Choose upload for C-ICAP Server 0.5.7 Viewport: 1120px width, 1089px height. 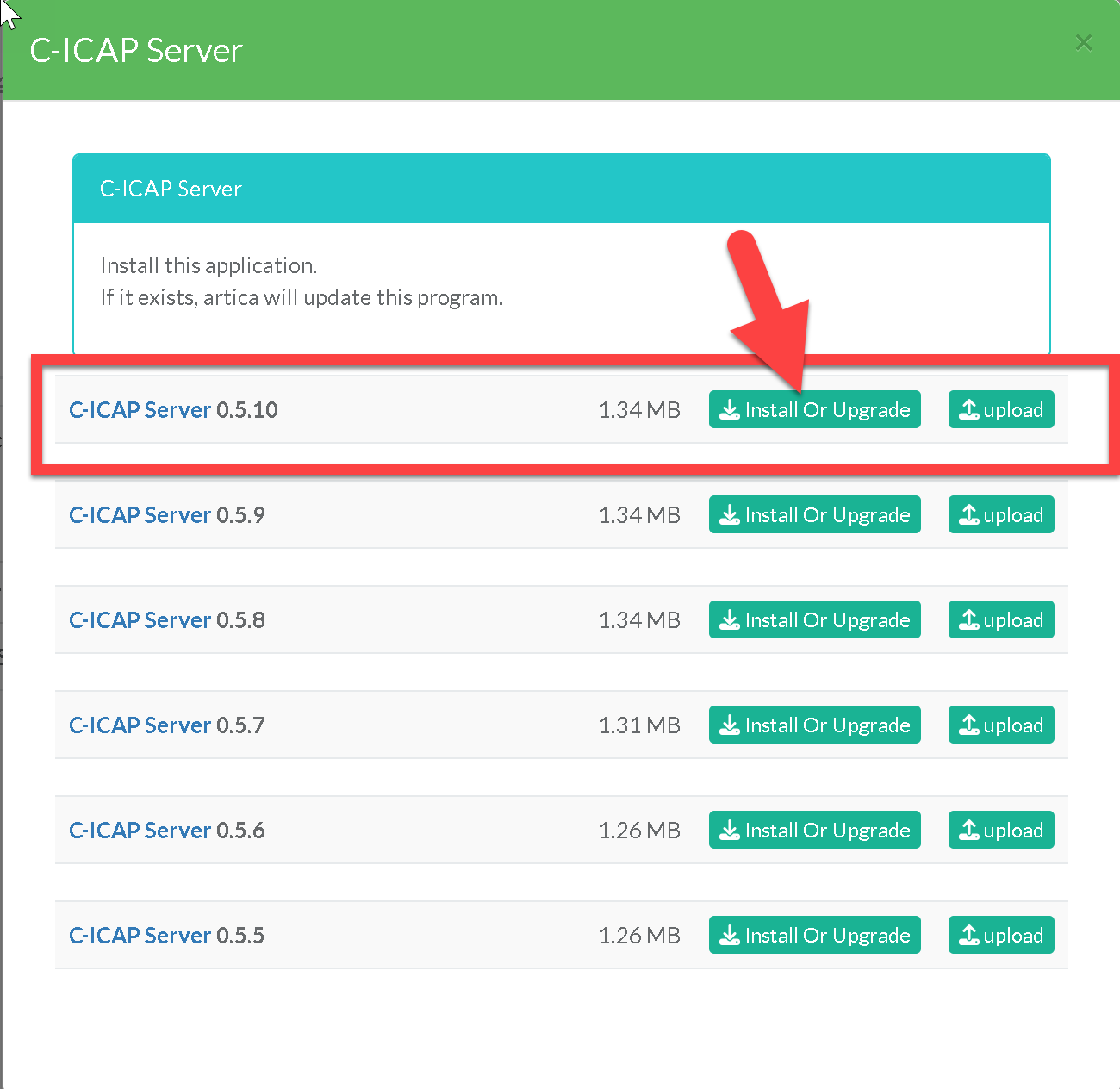(1000, 725)
